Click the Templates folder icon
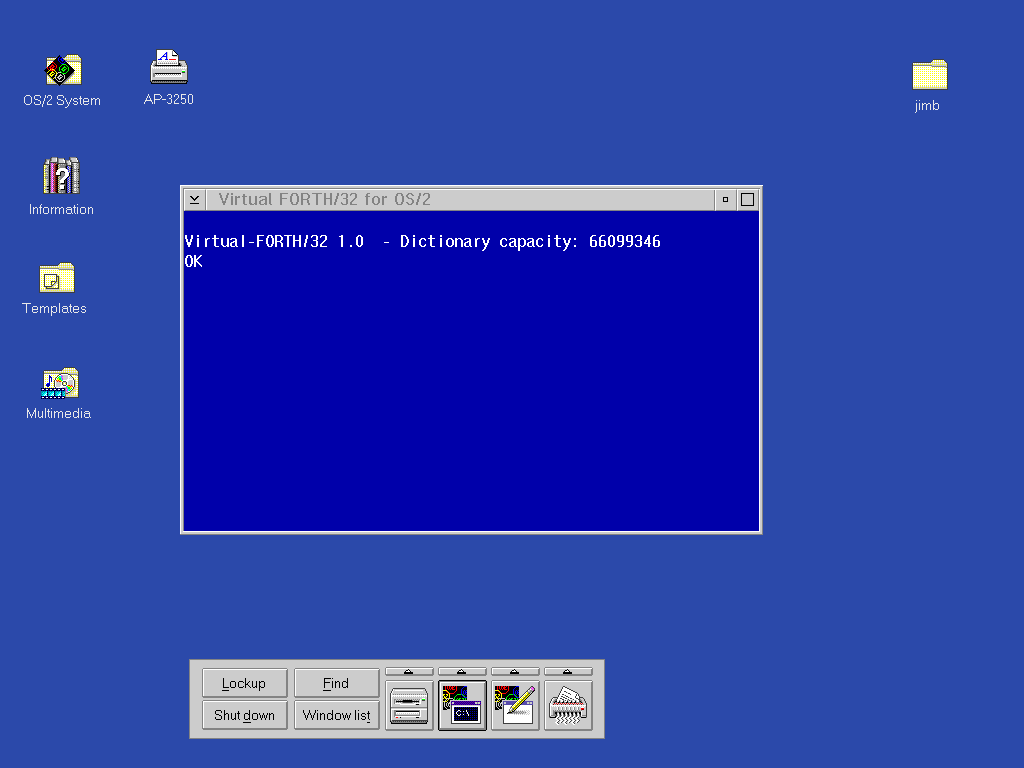Viewport: 1024px width, 768px height. point(56,278)
